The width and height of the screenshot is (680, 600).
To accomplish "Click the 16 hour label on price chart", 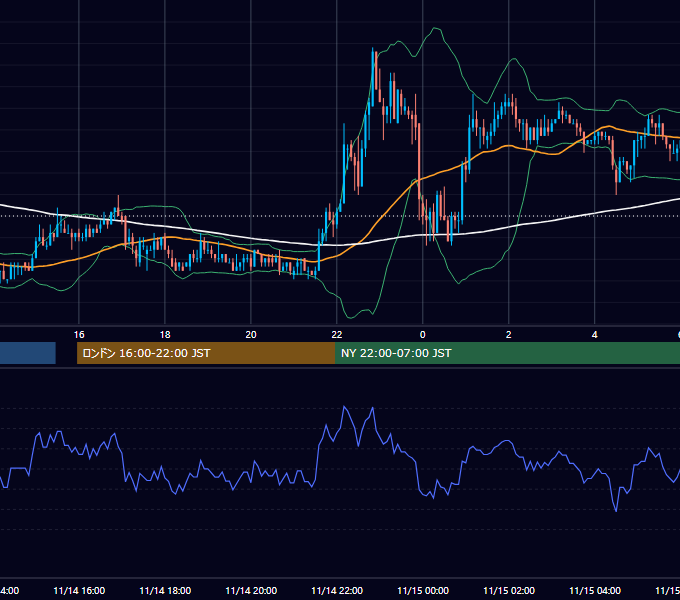I will 79,335.
